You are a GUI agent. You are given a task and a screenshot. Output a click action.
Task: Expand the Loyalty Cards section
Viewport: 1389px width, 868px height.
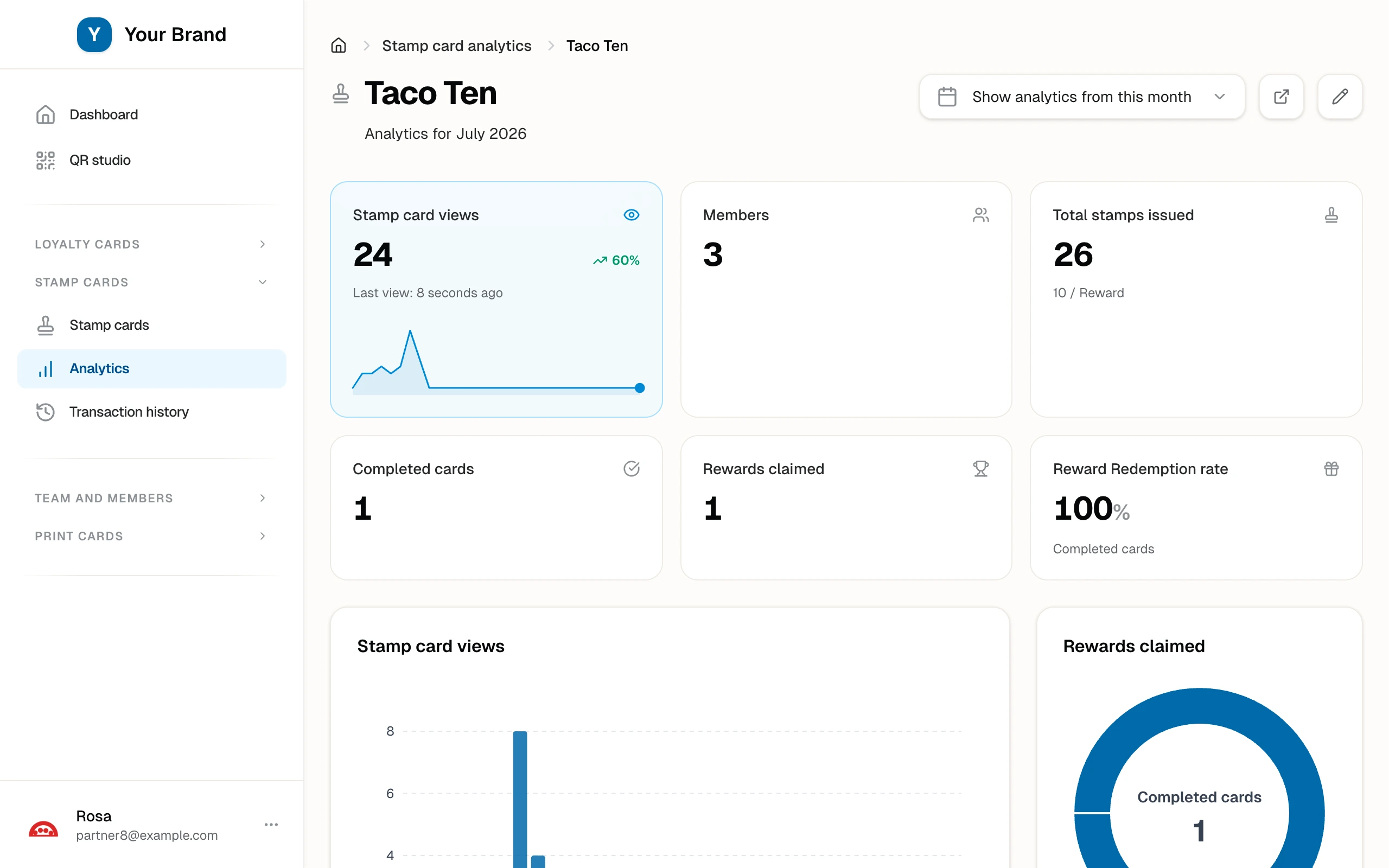pyautogui.click(x=151, y=244)
